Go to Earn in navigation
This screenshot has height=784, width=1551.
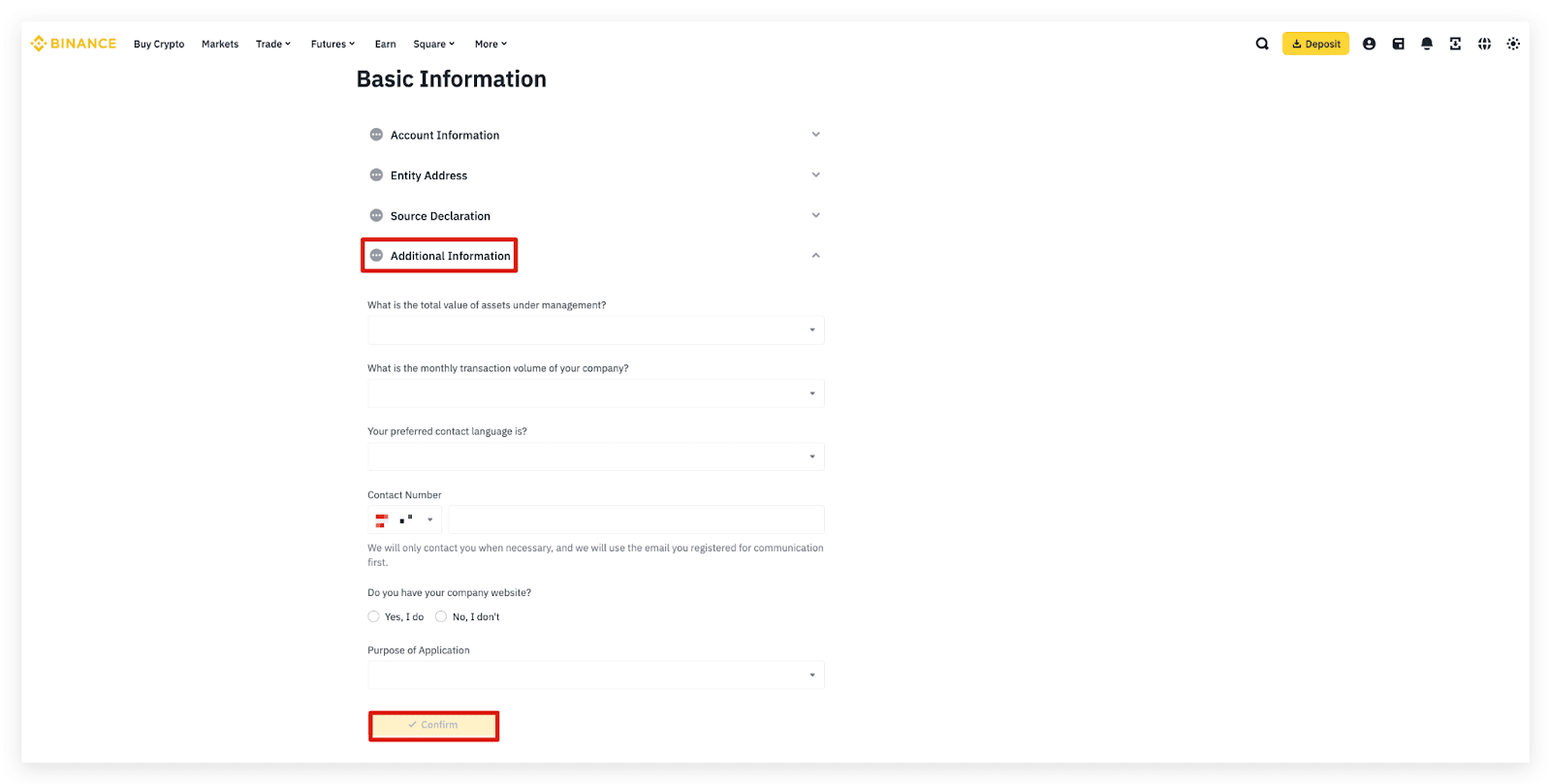386,45
